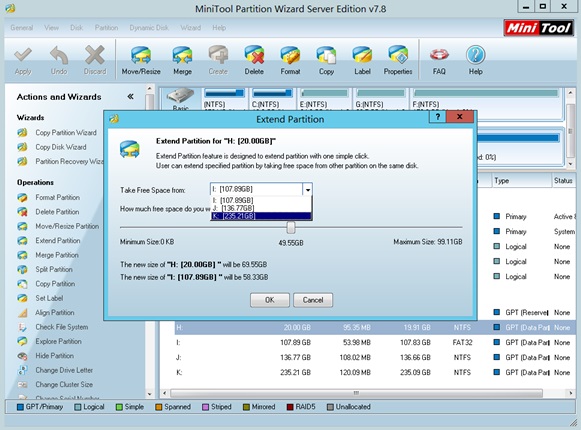This screenshot has width=581, height=430.
Task: Confirm with the OK button
Action: (x=270, y=300)
